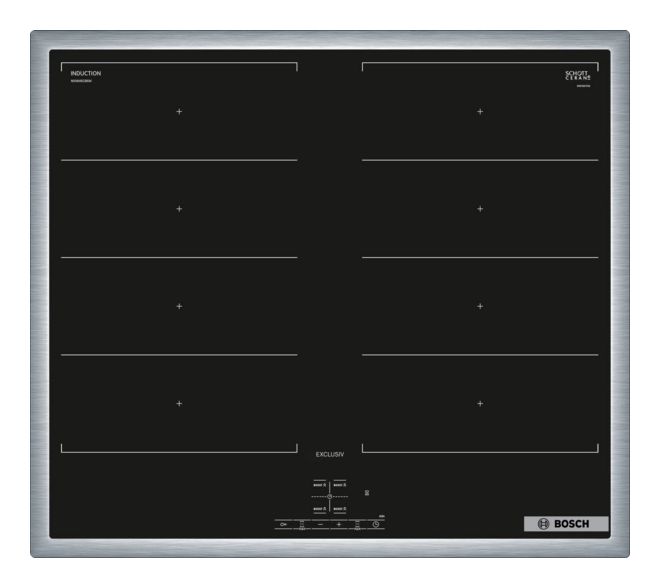Image resolution: width=660 pixels, height=588 pixels.
Task: Select the rear-left zone display
Action: 320,485
